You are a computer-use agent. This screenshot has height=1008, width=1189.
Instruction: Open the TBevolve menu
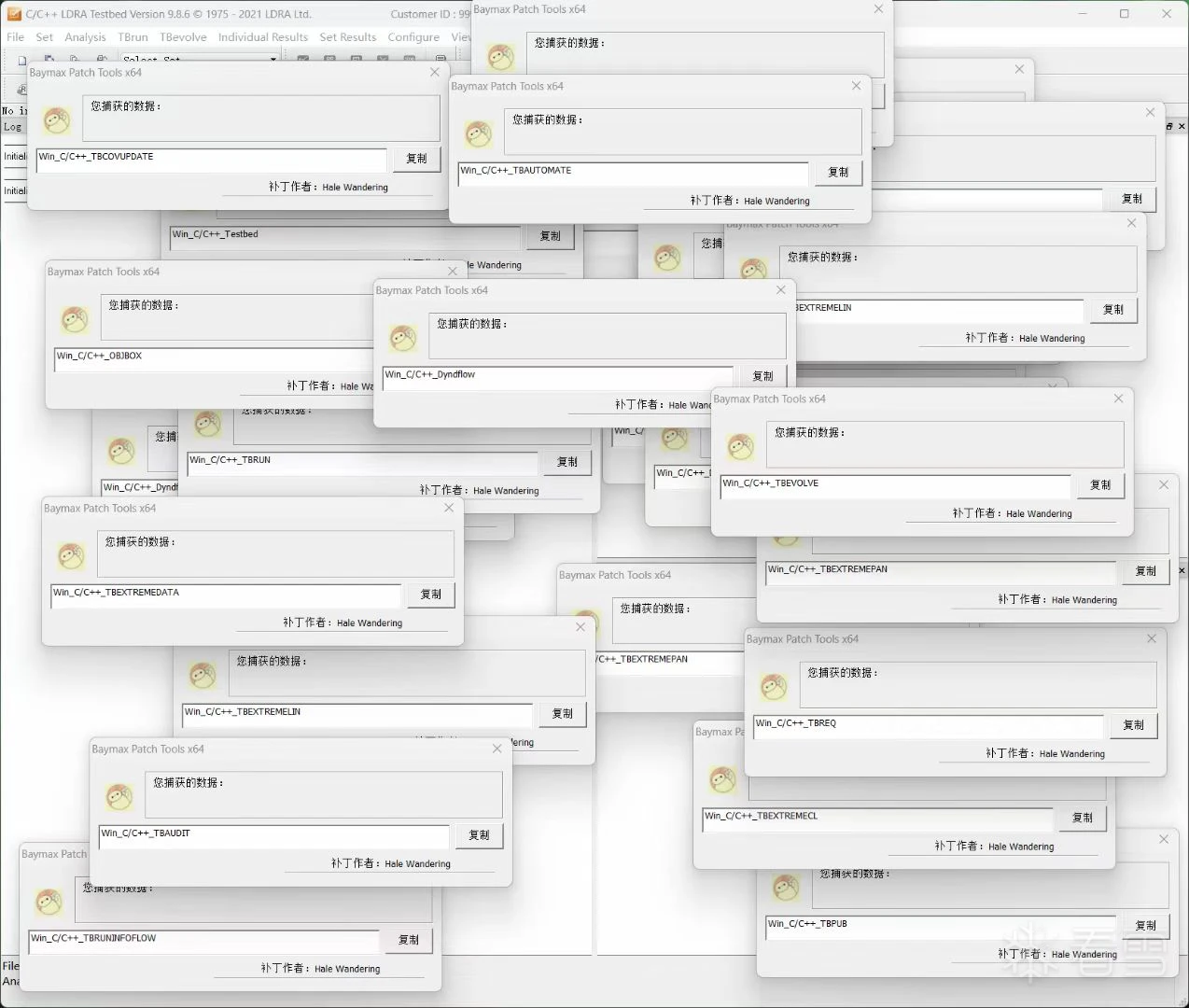183,37
